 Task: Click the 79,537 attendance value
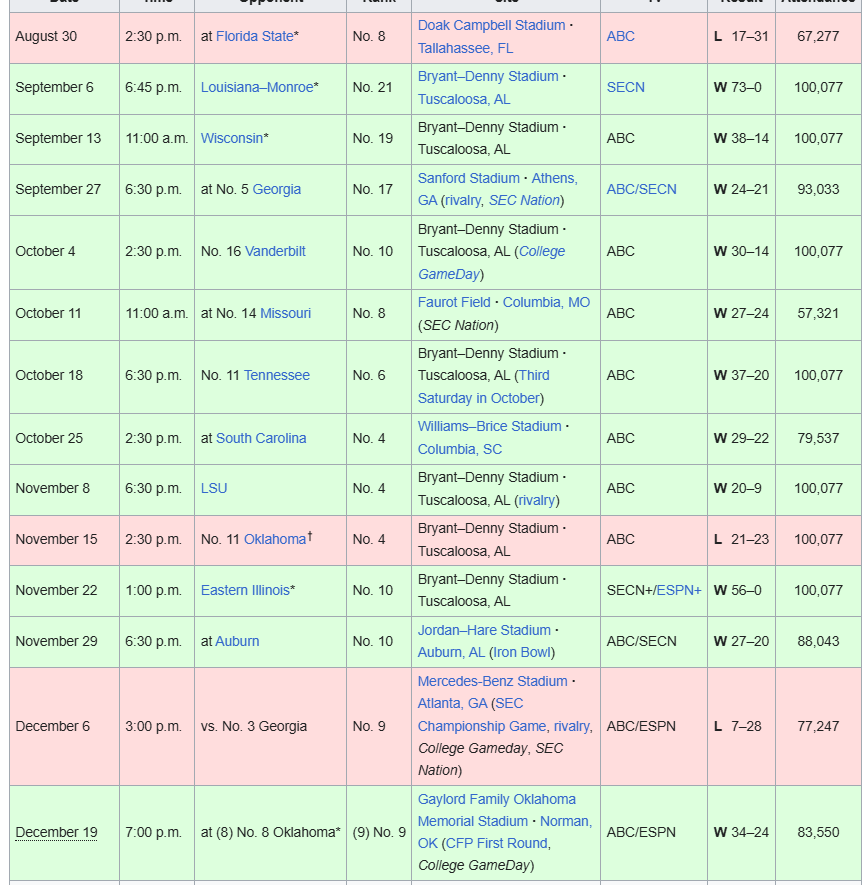pyautogui.click(x=818, y=438)
